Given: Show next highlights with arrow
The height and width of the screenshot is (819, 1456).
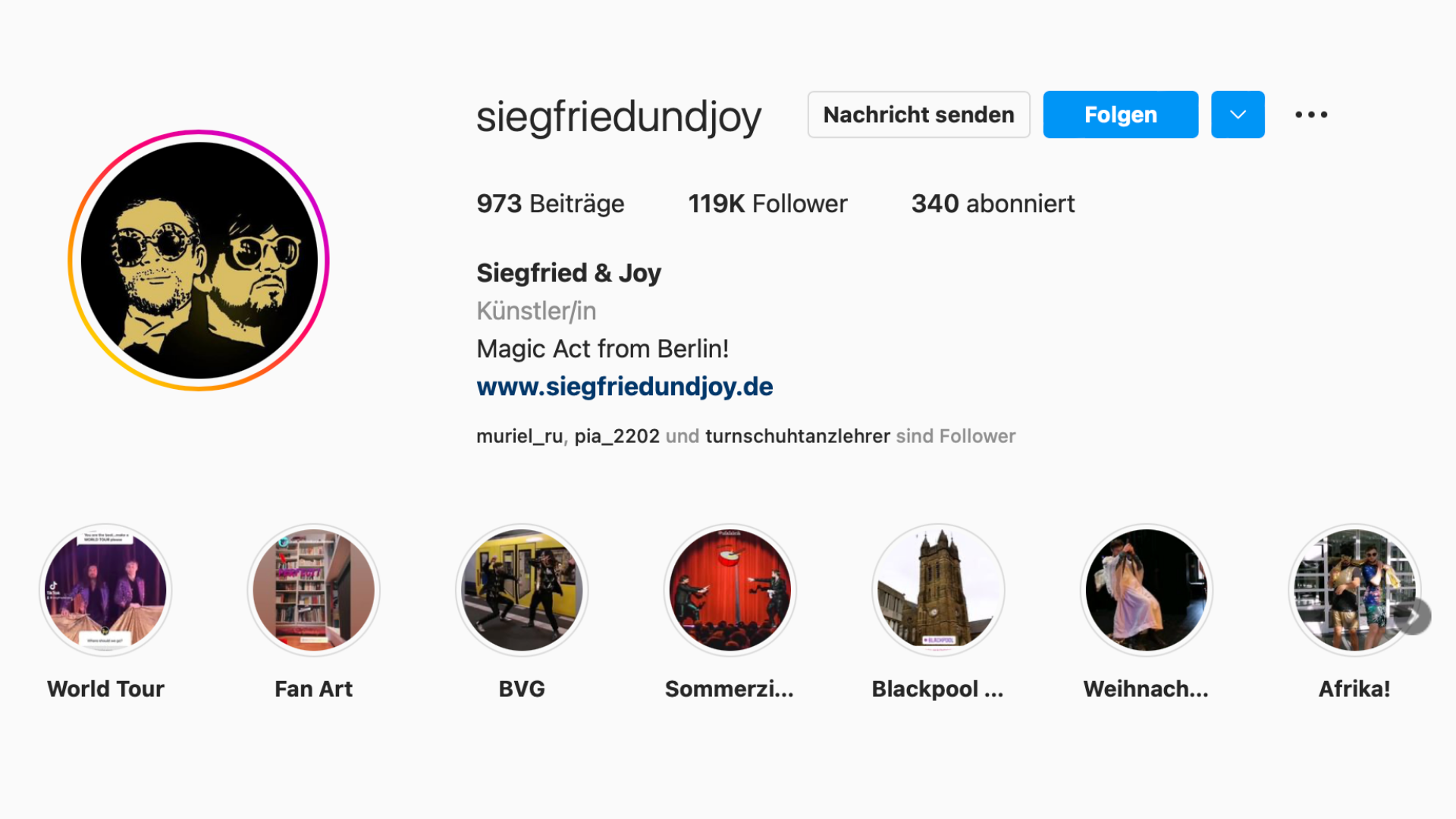Looking at the screenshot, I should coord(1413,617).
